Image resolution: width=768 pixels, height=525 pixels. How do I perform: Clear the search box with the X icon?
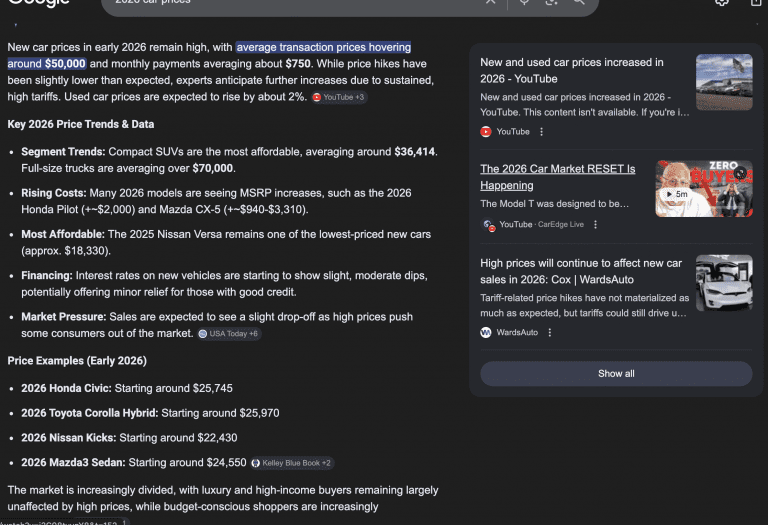[491, 3]
